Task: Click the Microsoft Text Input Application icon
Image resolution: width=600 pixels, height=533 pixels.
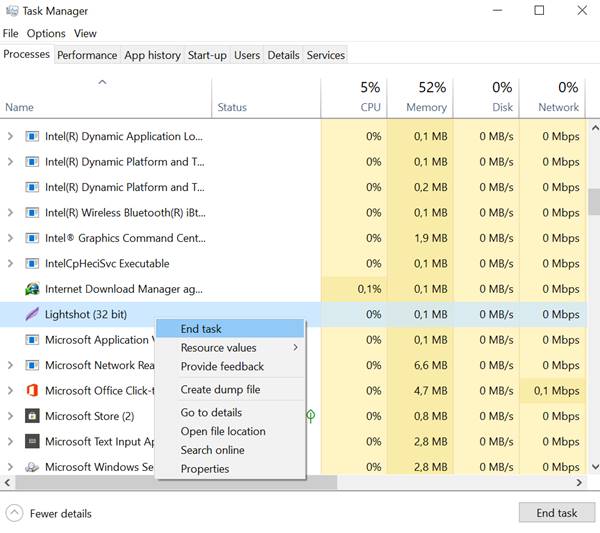Action: 32,441
